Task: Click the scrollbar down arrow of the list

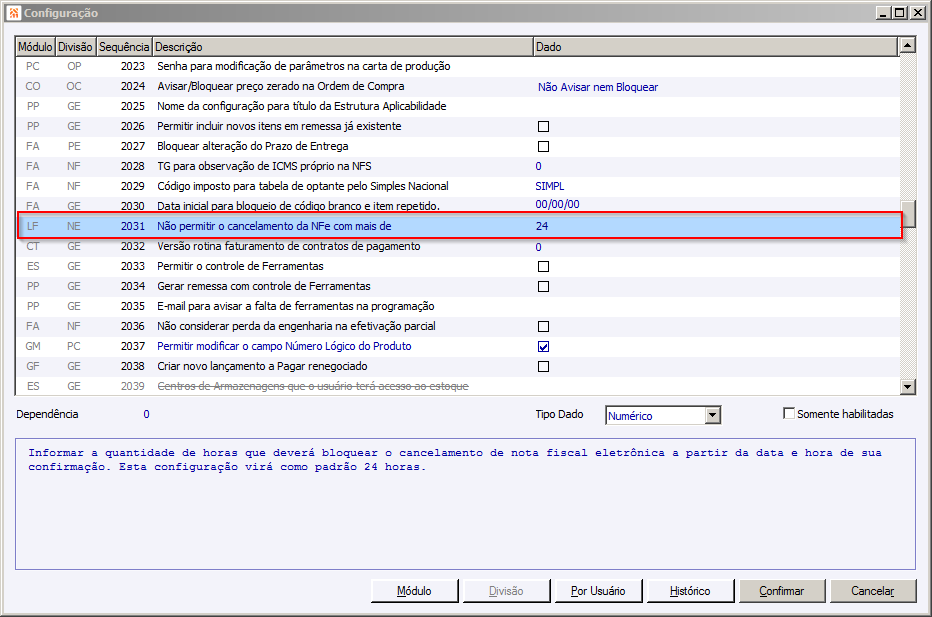Action: [x=907, y=386]
